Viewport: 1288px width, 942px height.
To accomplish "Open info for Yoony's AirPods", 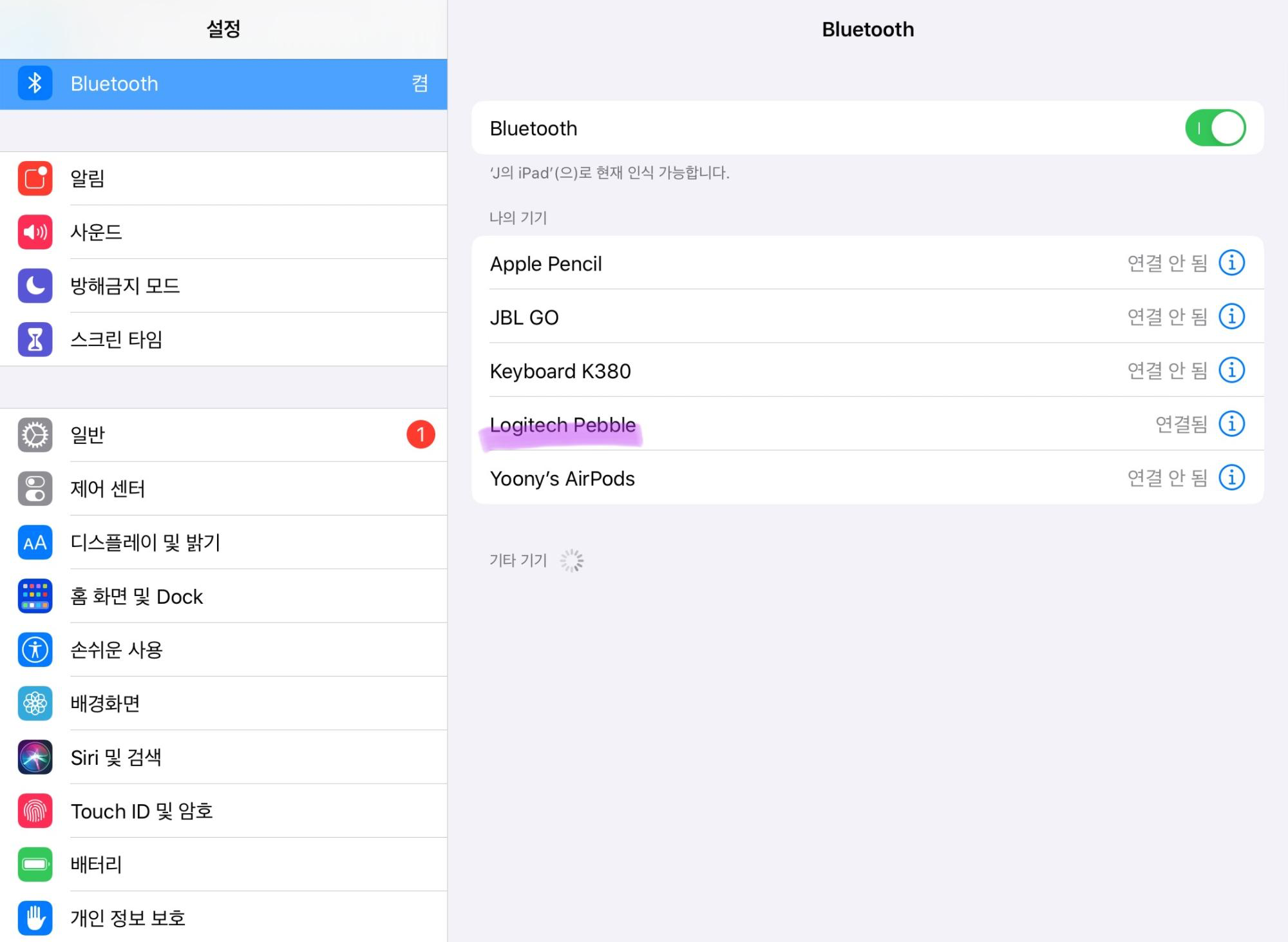I will tap(1231, 478).
